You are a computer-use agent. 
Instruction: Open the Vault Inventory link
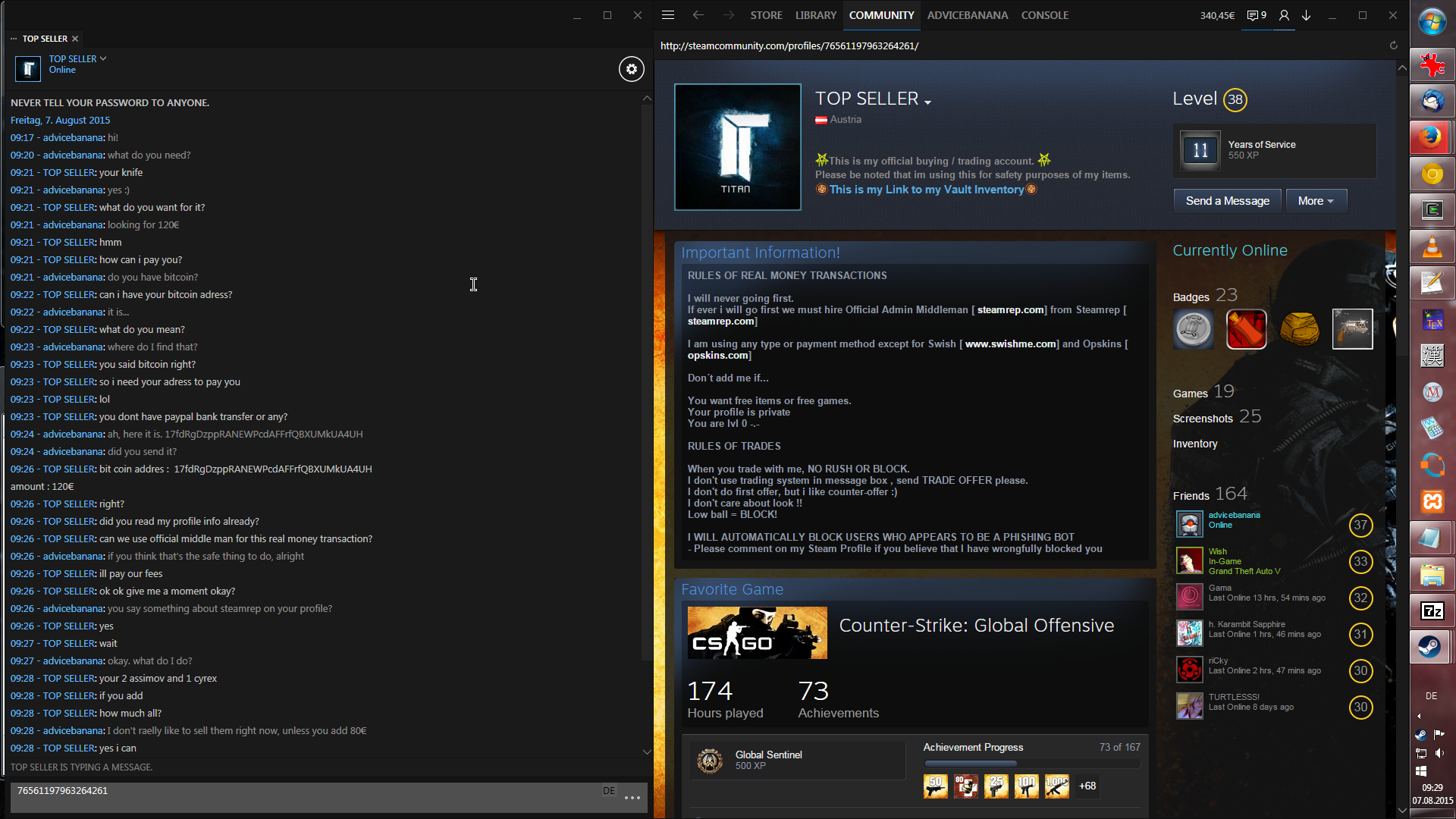[x=926, y=190]
